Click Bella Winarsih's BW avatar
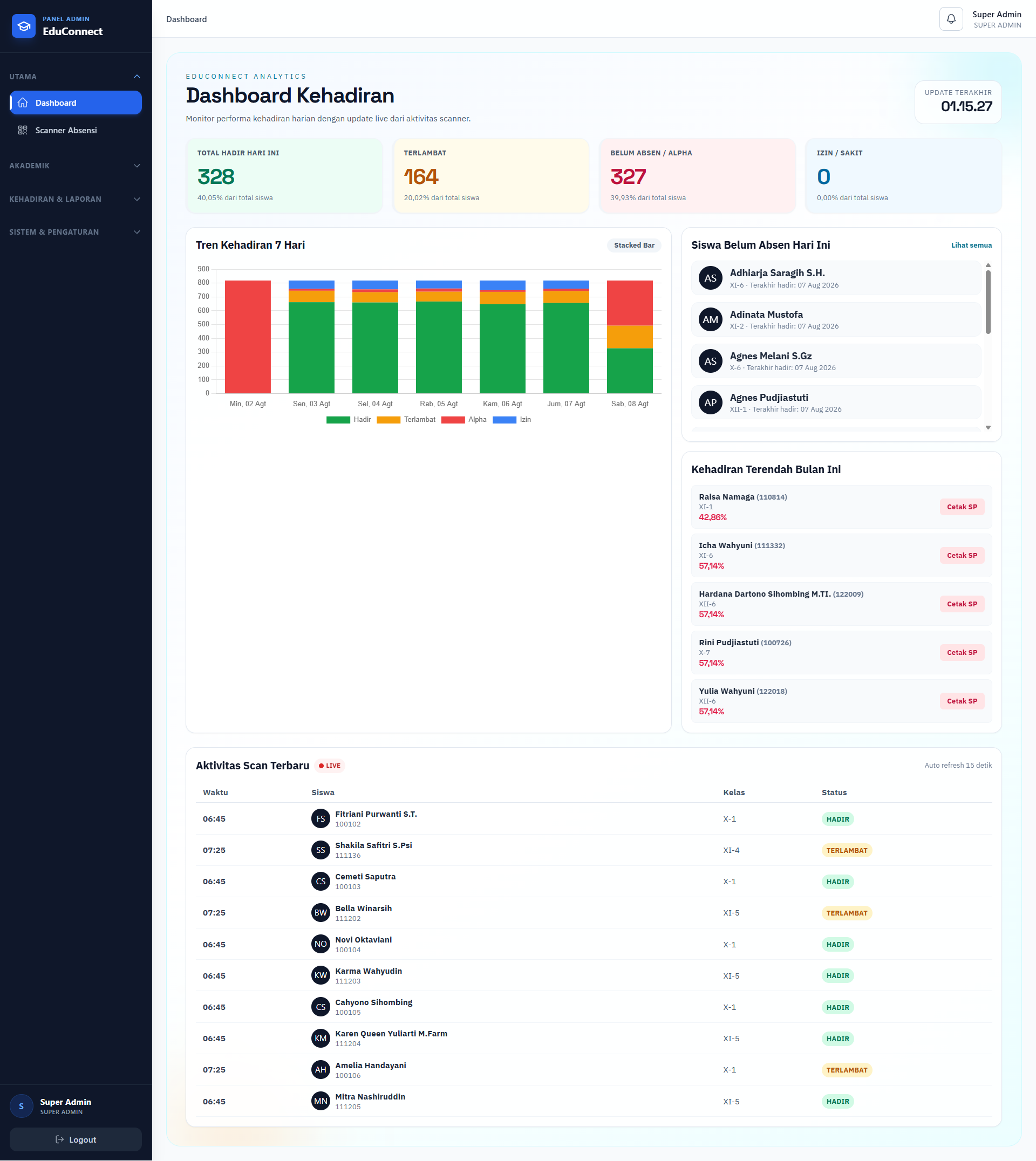The width and height of the screenshot is (1036, 1161). 321,912
